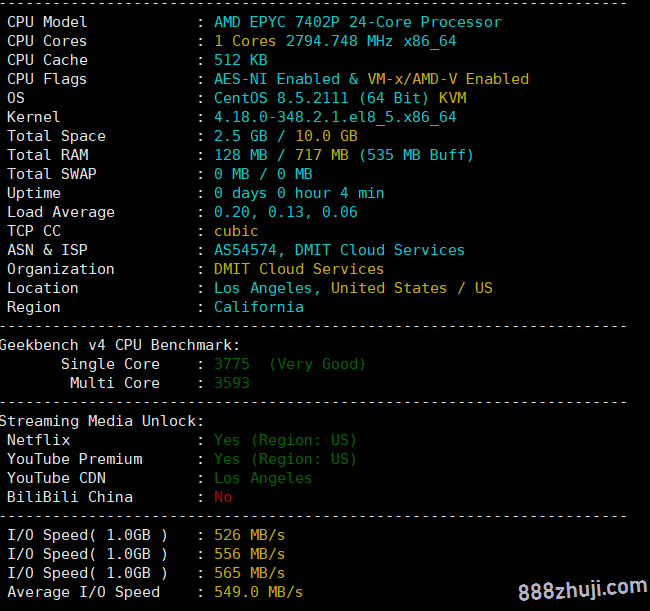The width and height of the screenshot is (650, 611).
Task: Click the Netflix unlock result
Action: coord(284,440)
